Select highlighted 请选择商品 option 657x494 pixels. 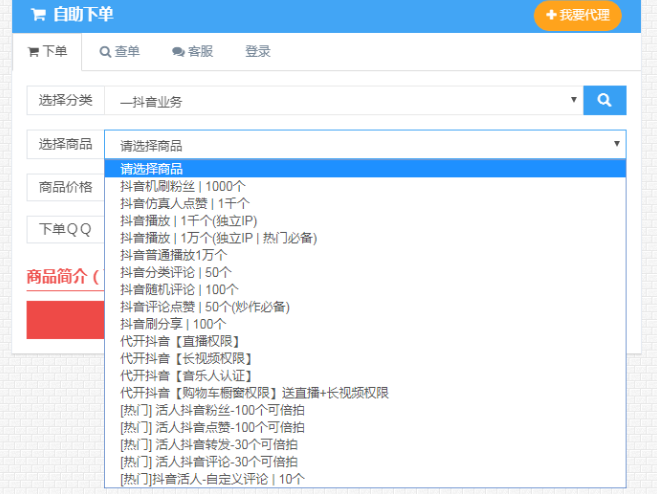(365, 169)
